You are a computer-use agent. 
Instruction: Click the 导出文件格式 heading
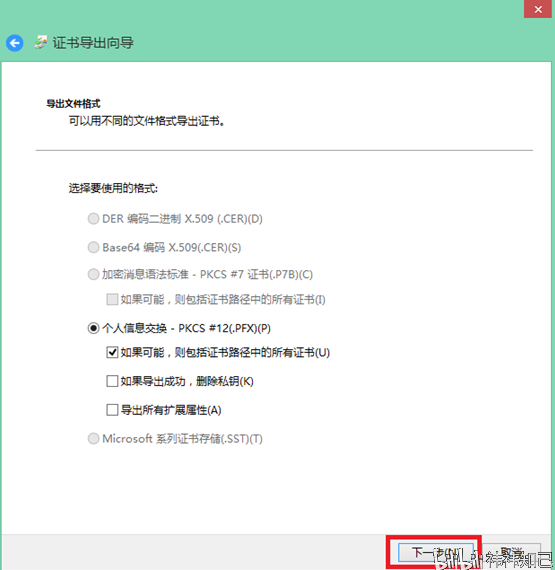coord(73,104)
